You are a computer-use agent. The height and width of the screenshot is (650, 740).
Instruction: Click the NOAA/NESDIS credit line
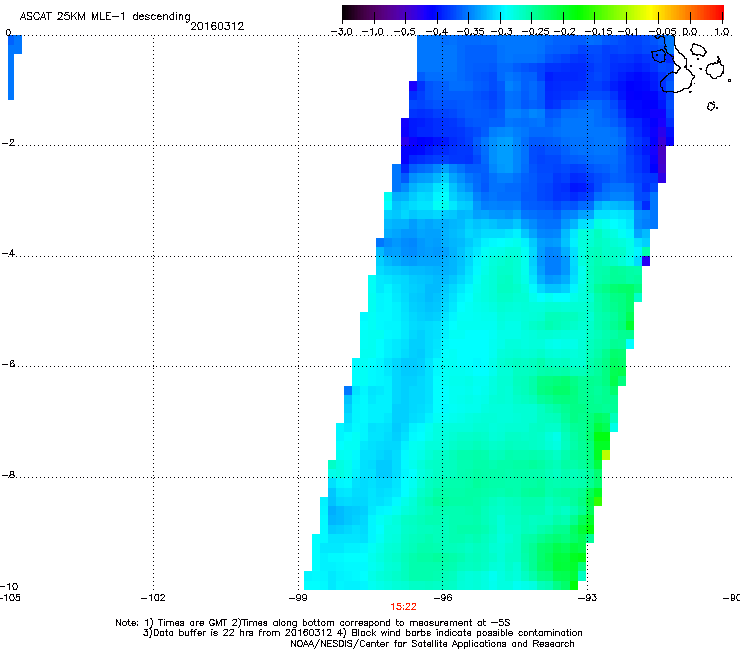(432, 644)
